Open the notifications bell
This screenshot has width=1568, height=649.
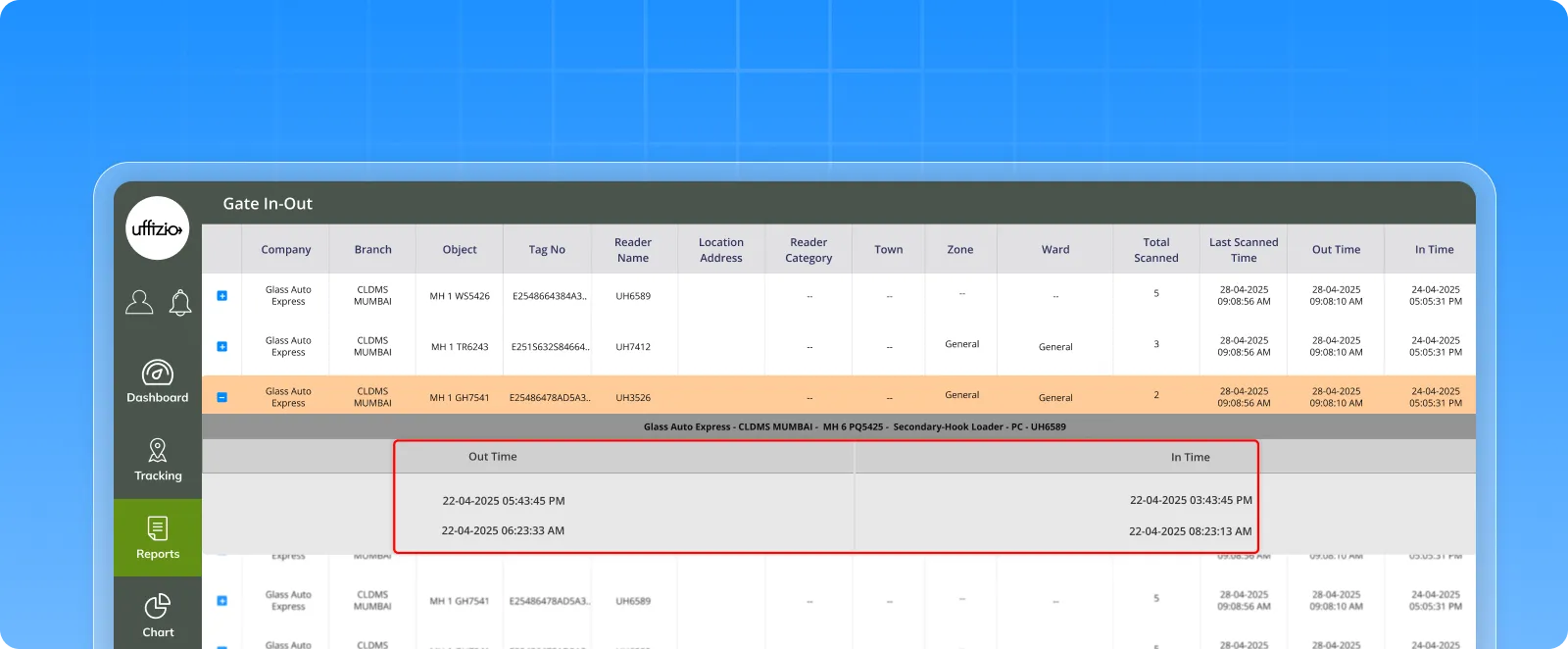tap(180, 302)
